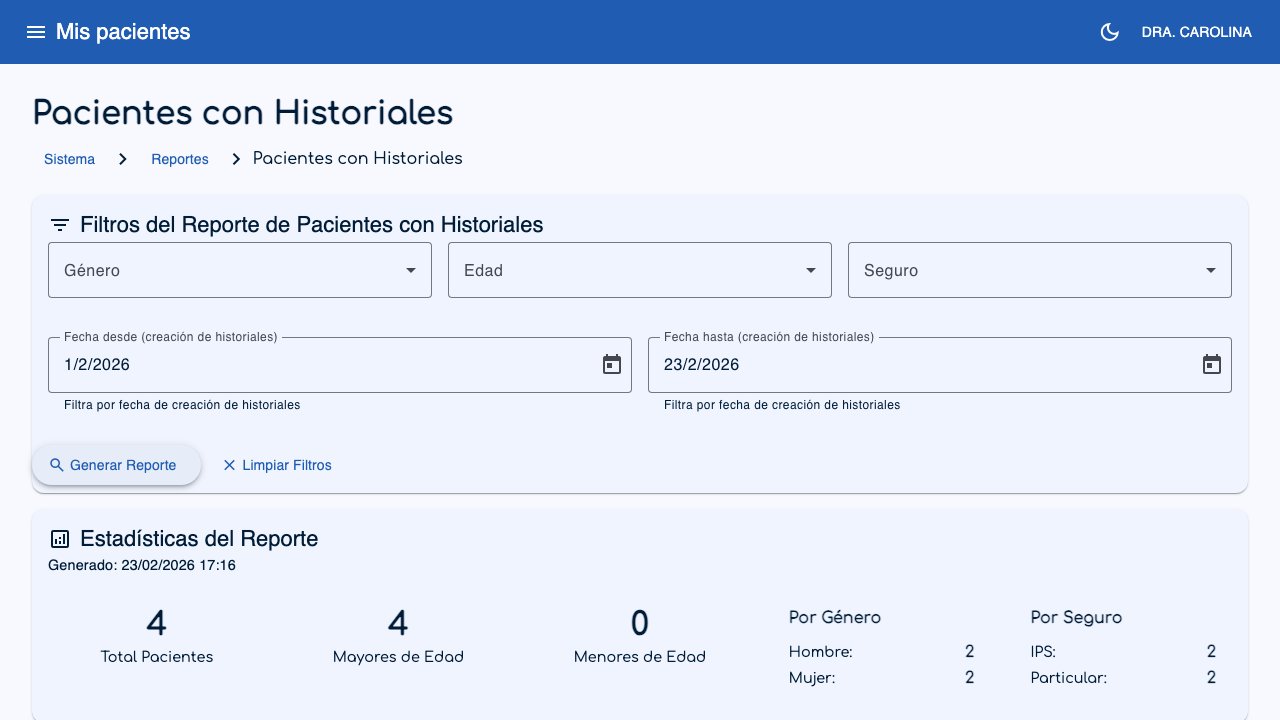The width and height of the screenshot is (1280, 720).
Task: Select the Total Pacientes statistic card
Action: coord(156,637)
